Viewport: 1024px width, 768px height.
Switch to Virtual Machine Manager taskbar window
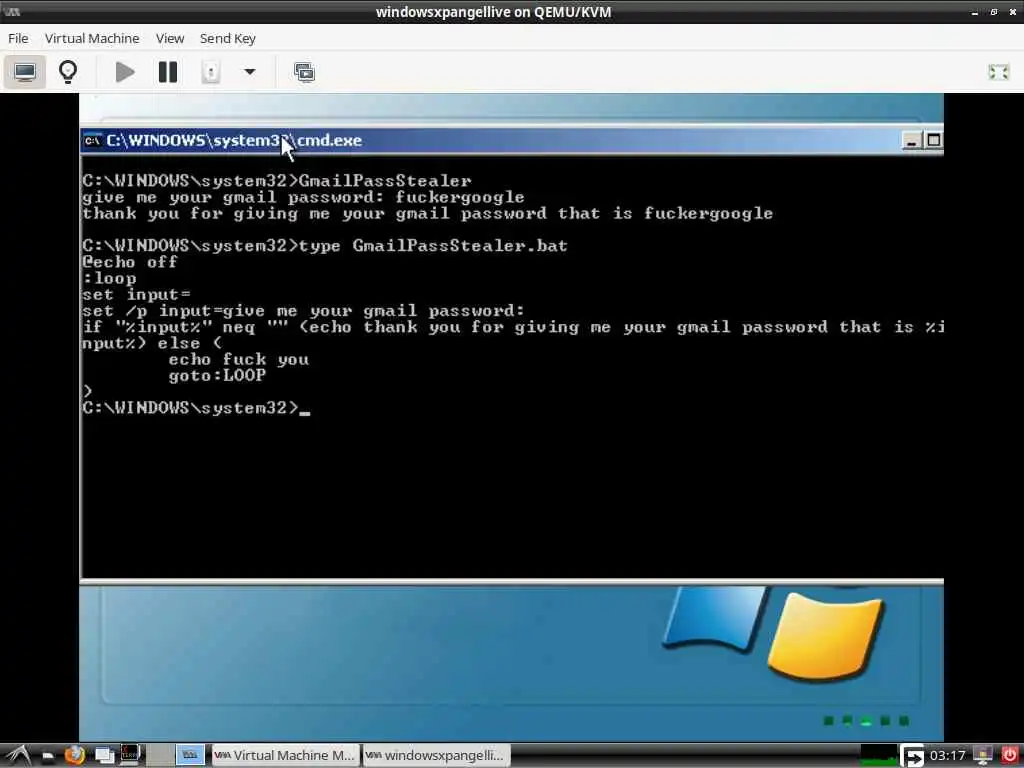click(x=285, y=756)
